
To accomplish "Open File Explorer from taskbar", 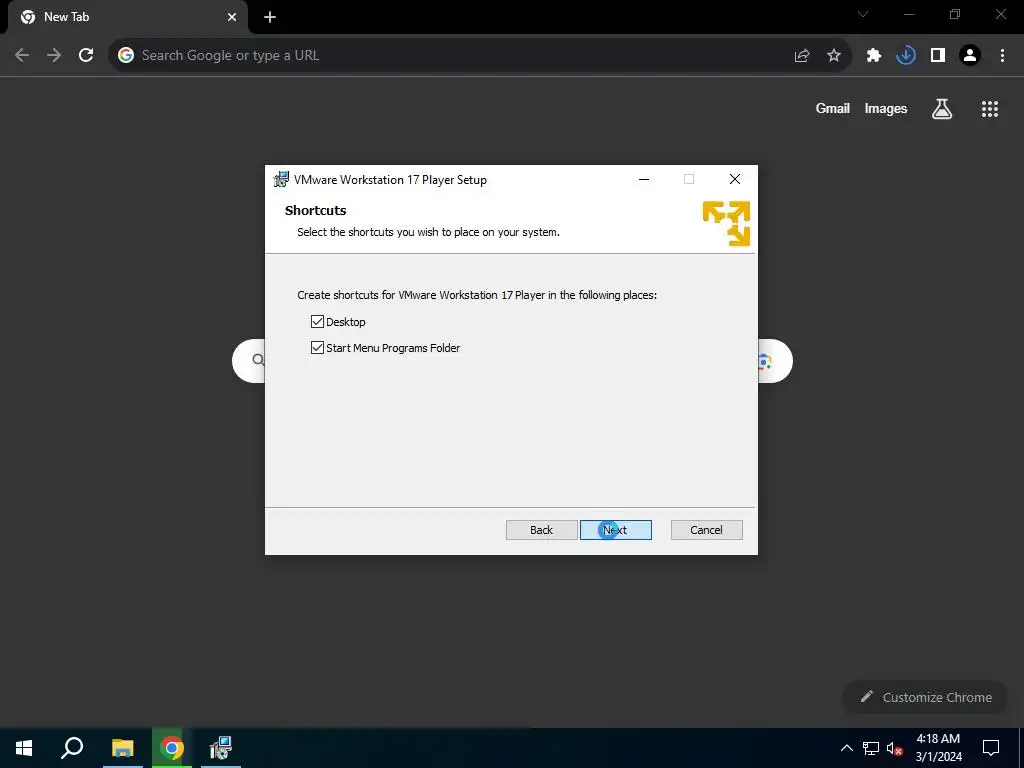I will pos(122,748).
